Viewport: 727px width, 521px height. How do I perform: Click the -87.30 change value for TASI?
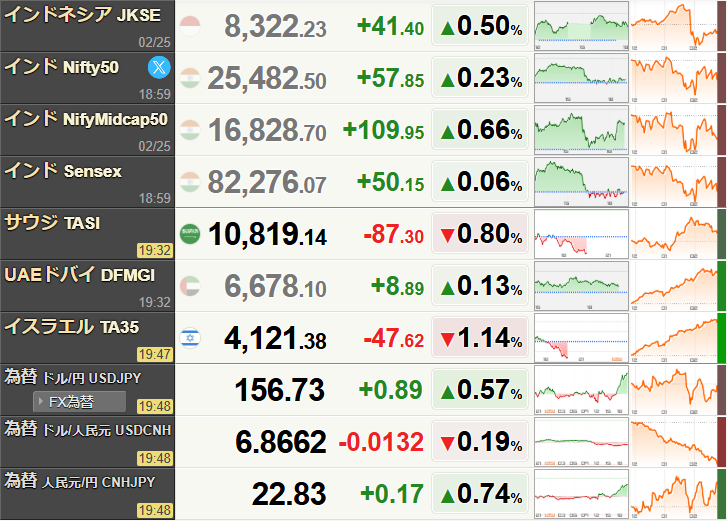394,234
